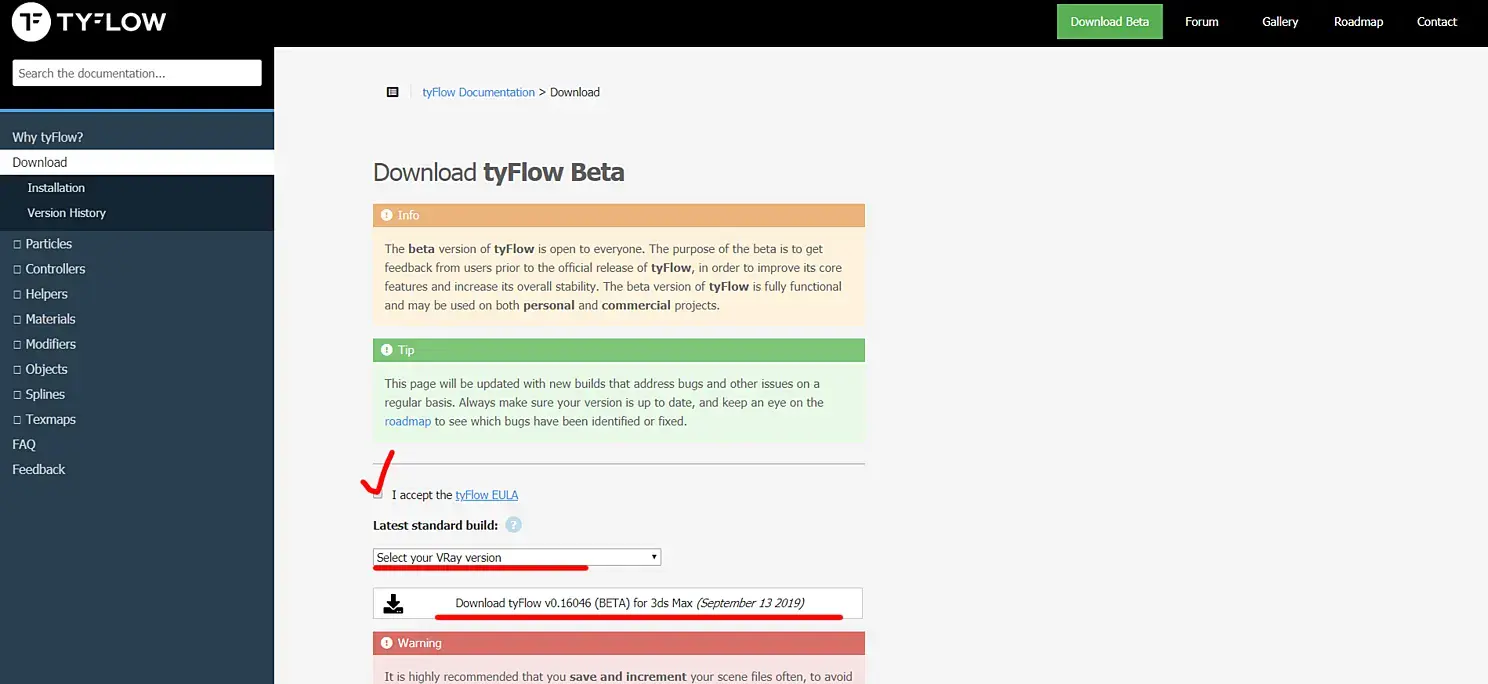Click the red Warning box header

(x=619, y=643)
